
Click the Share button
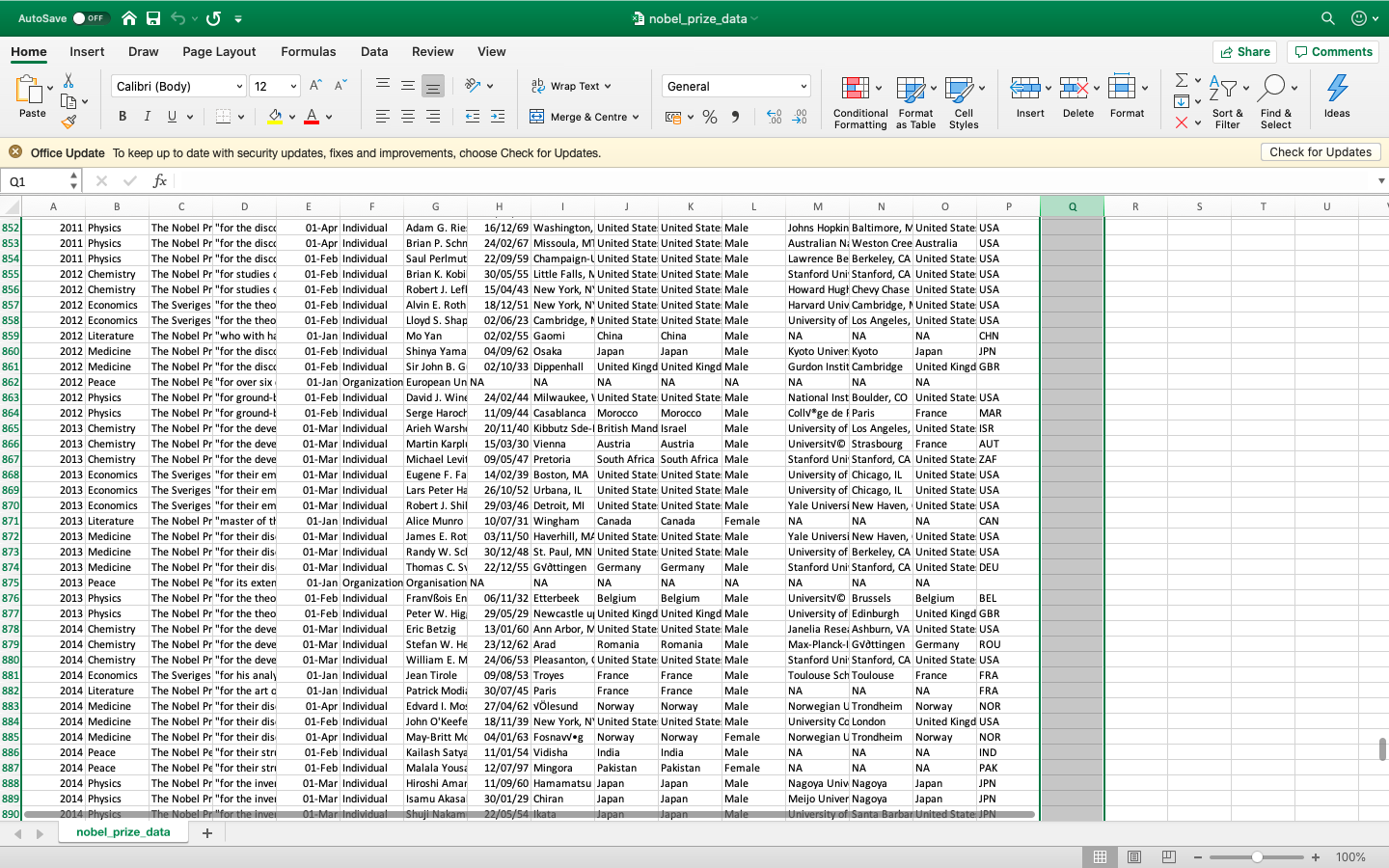tap(1244, 52)
